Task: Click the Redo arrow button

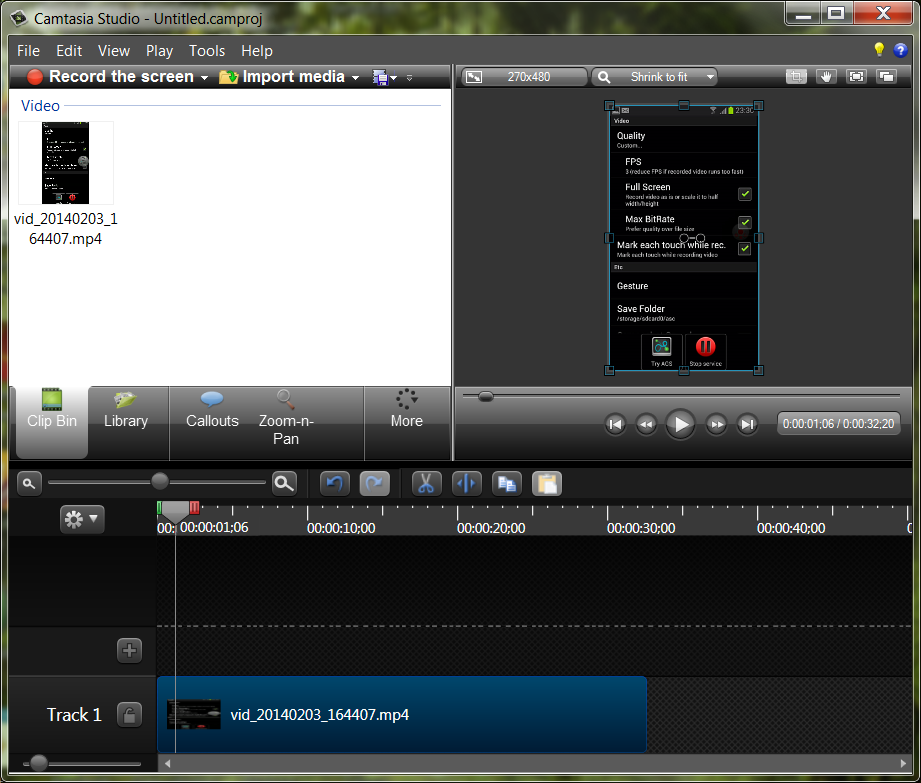Action: coord(375,483)
